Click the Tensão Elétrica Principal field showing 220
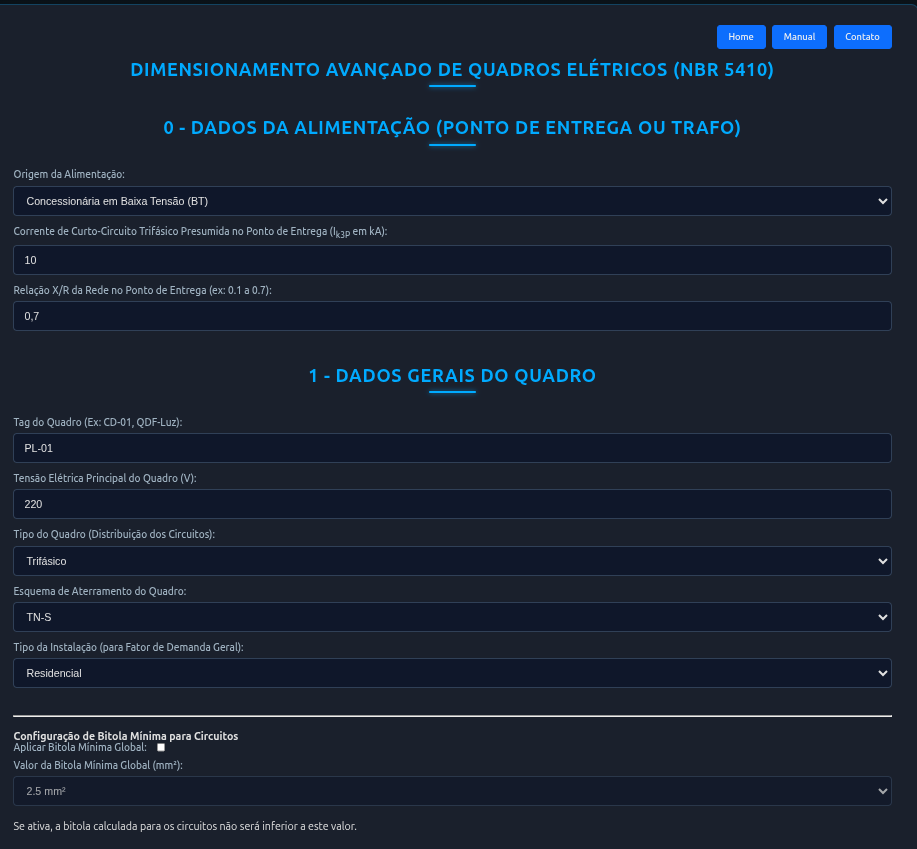Viewport: 917px width, 849px height. pos(452,503)
